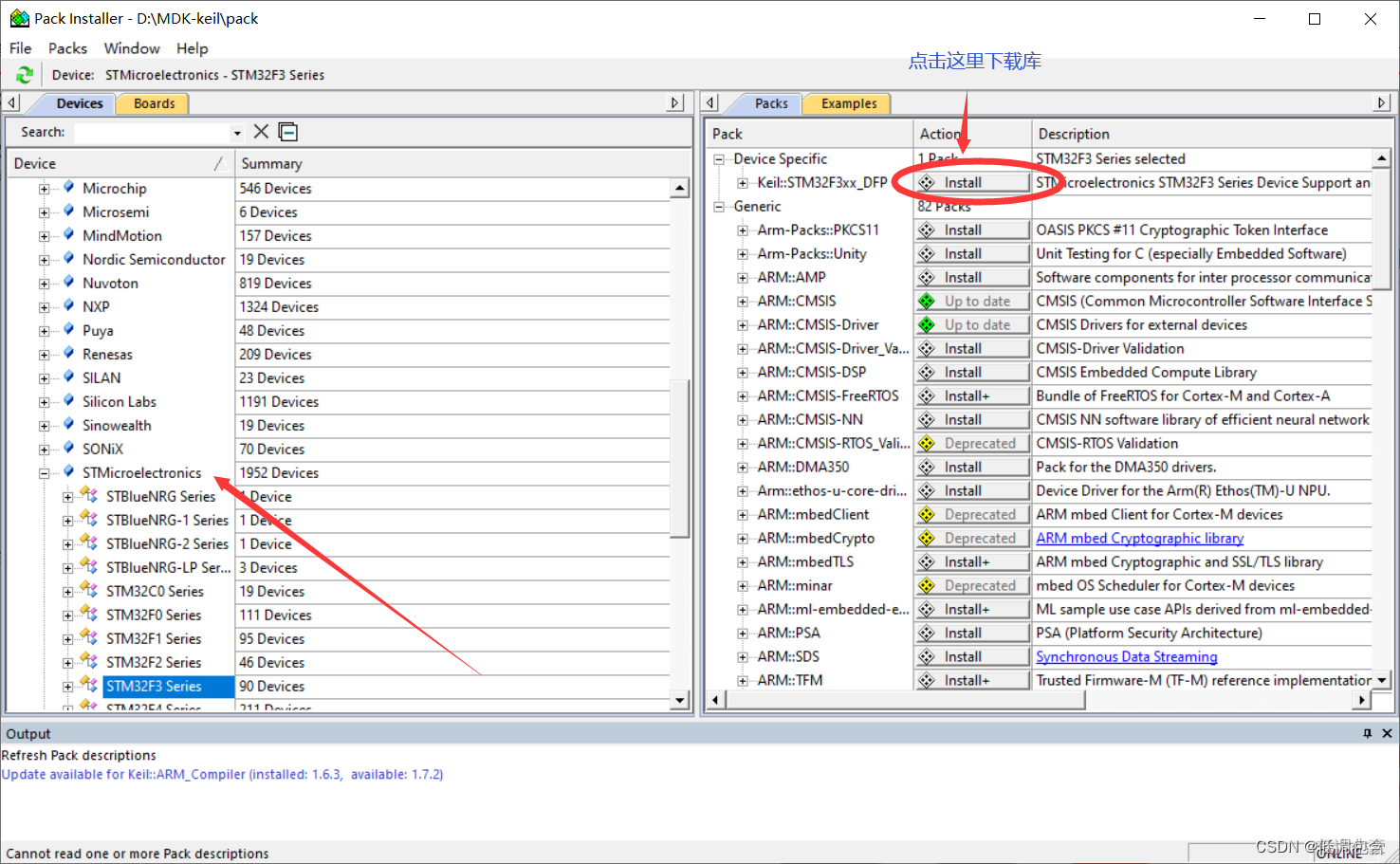Click the pin icon of Output panel

pos(1367,733)
